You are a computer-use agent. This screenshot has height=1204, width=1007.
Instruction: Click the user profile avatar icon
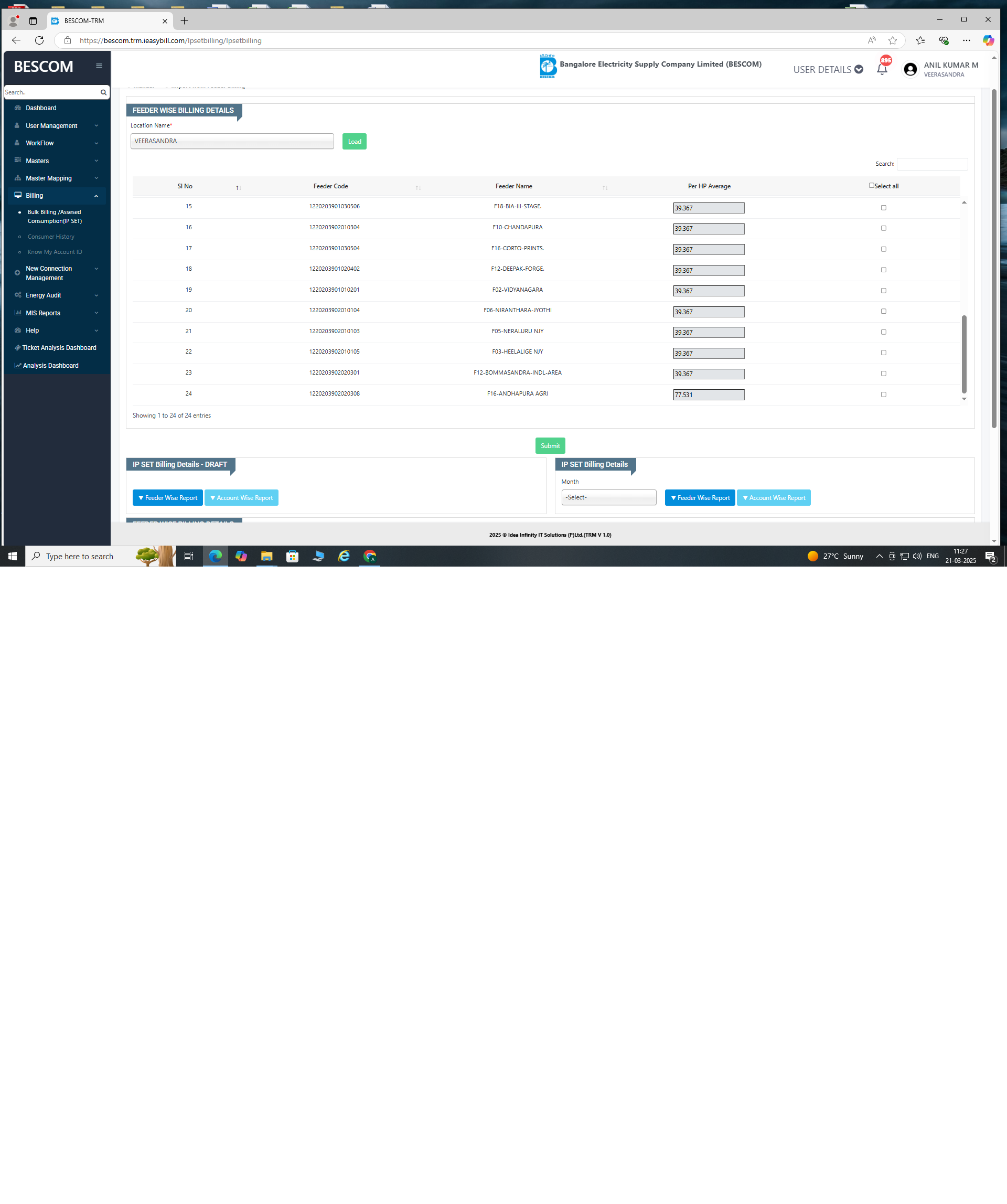[910, 69]
